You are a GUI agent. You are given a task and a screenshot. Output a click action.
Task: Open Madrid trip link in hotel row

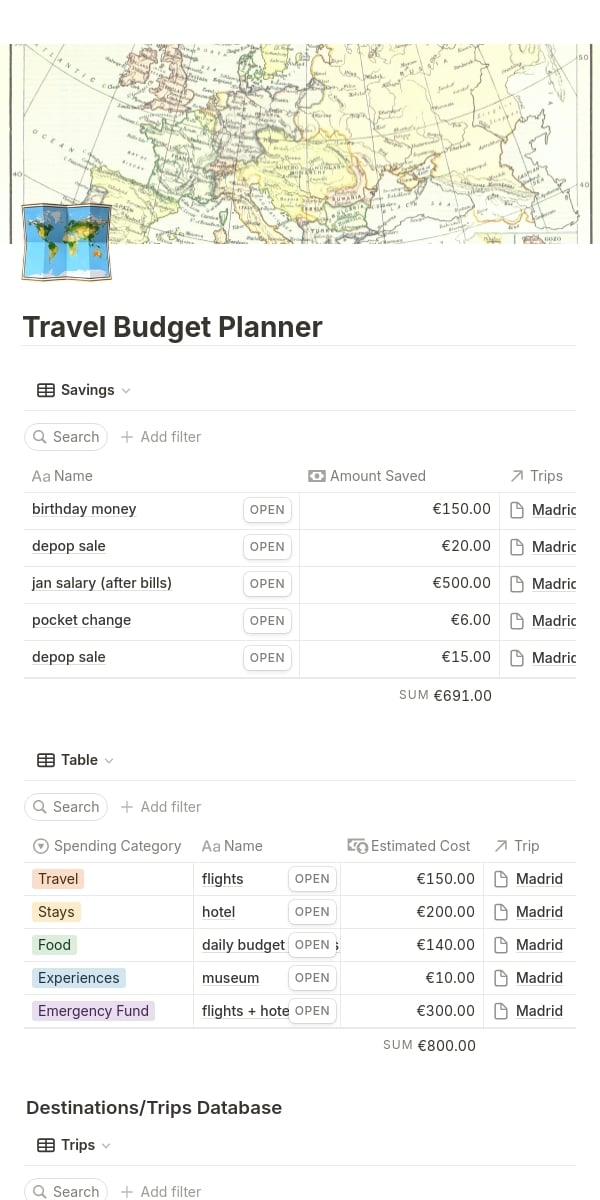click(x=539, y=912)
